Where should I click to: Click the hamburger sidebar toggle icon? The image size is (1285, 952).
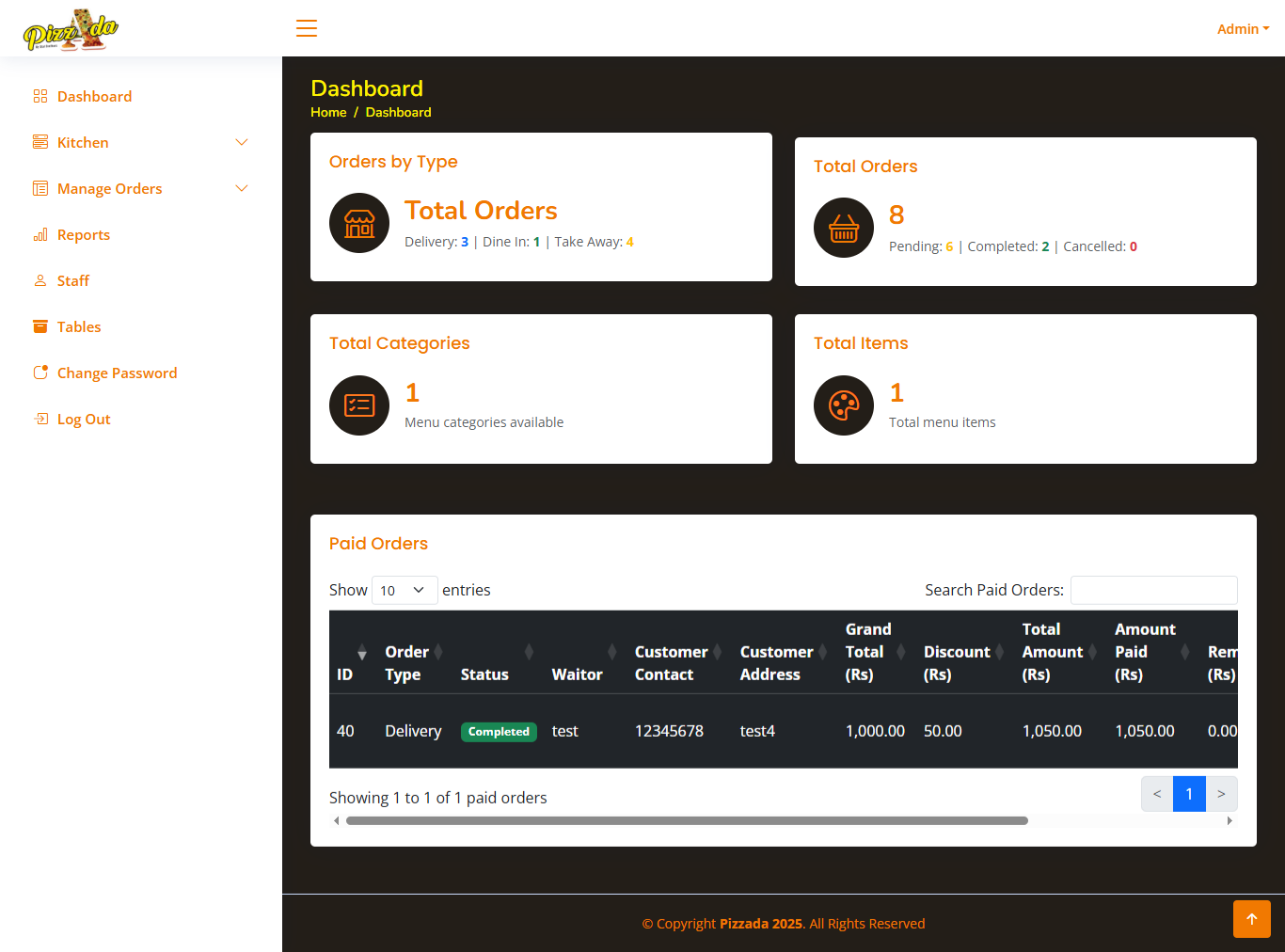pyautogui.click(x=307, y=28)
